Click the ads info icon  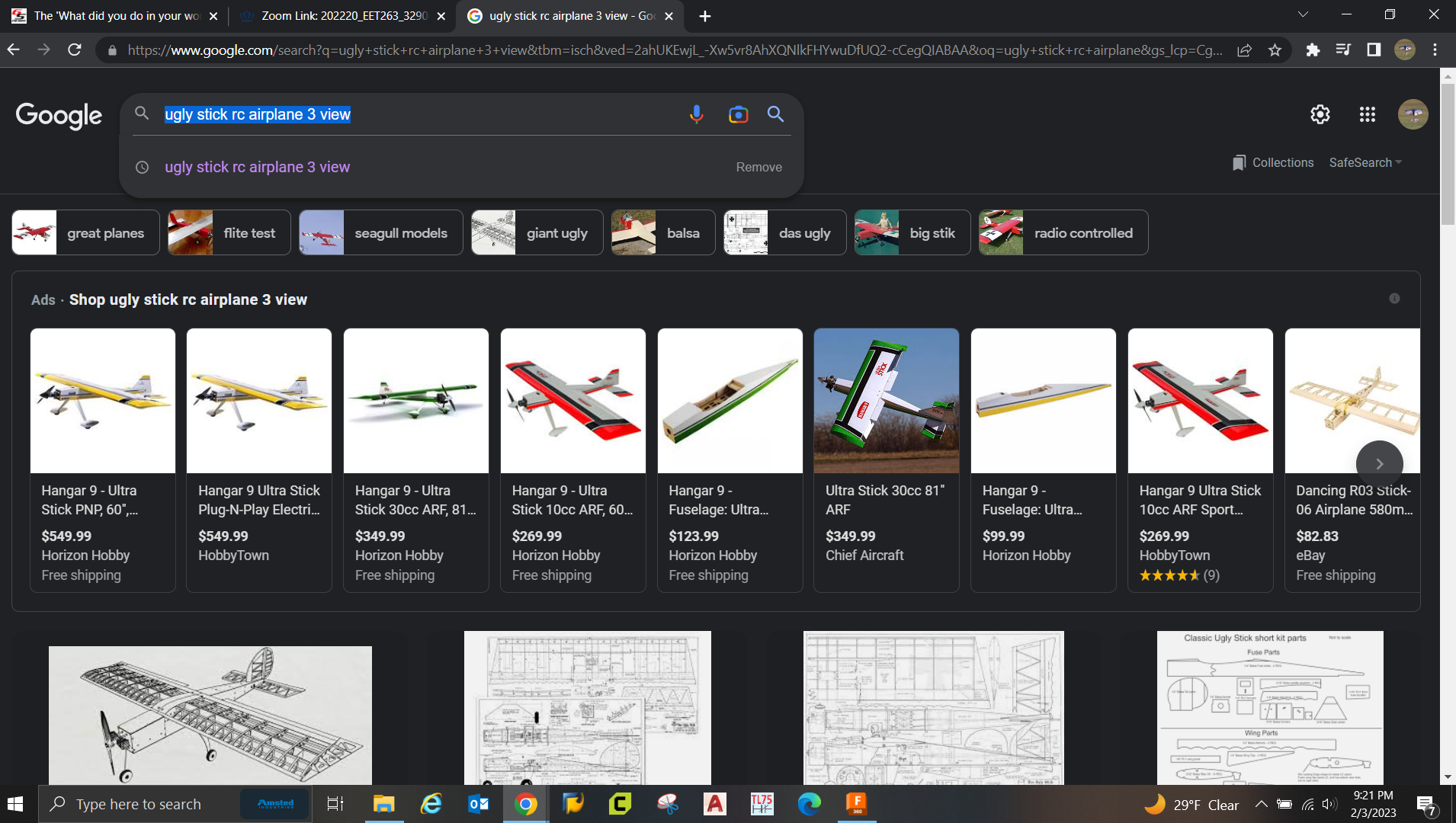1394,299
